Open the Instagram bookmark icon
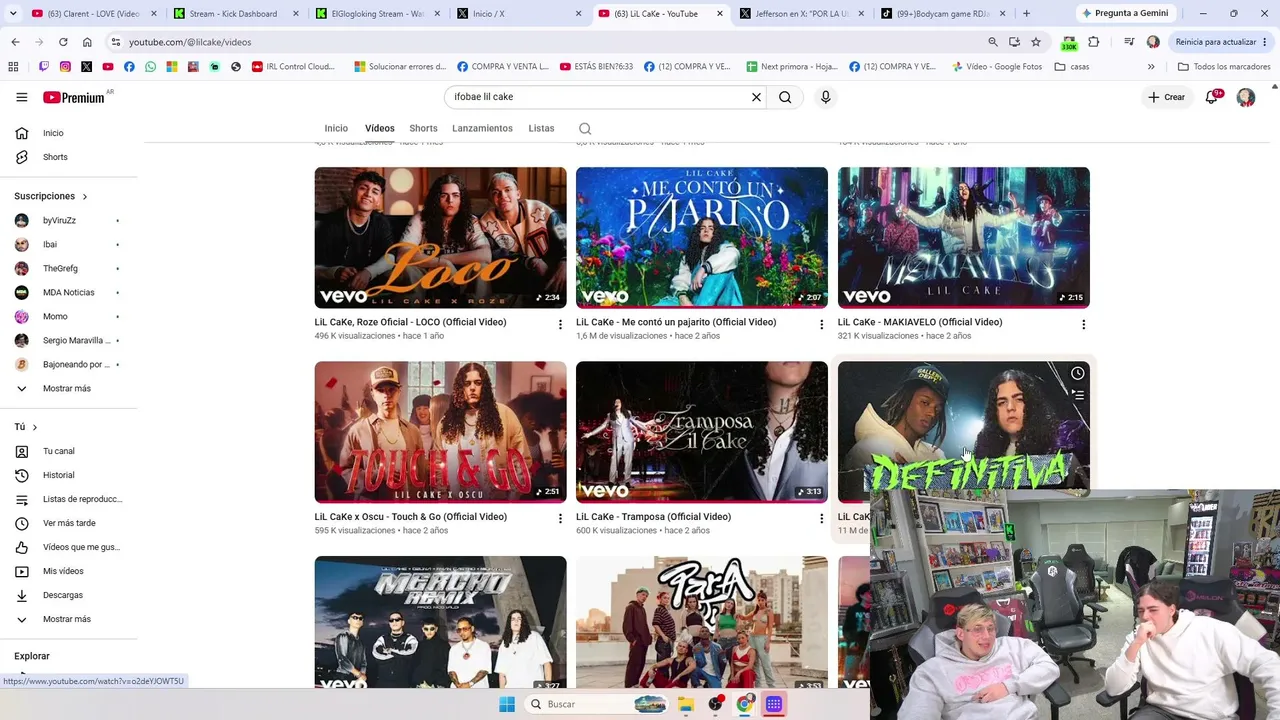1280x720 pixels. pos(65,67)
